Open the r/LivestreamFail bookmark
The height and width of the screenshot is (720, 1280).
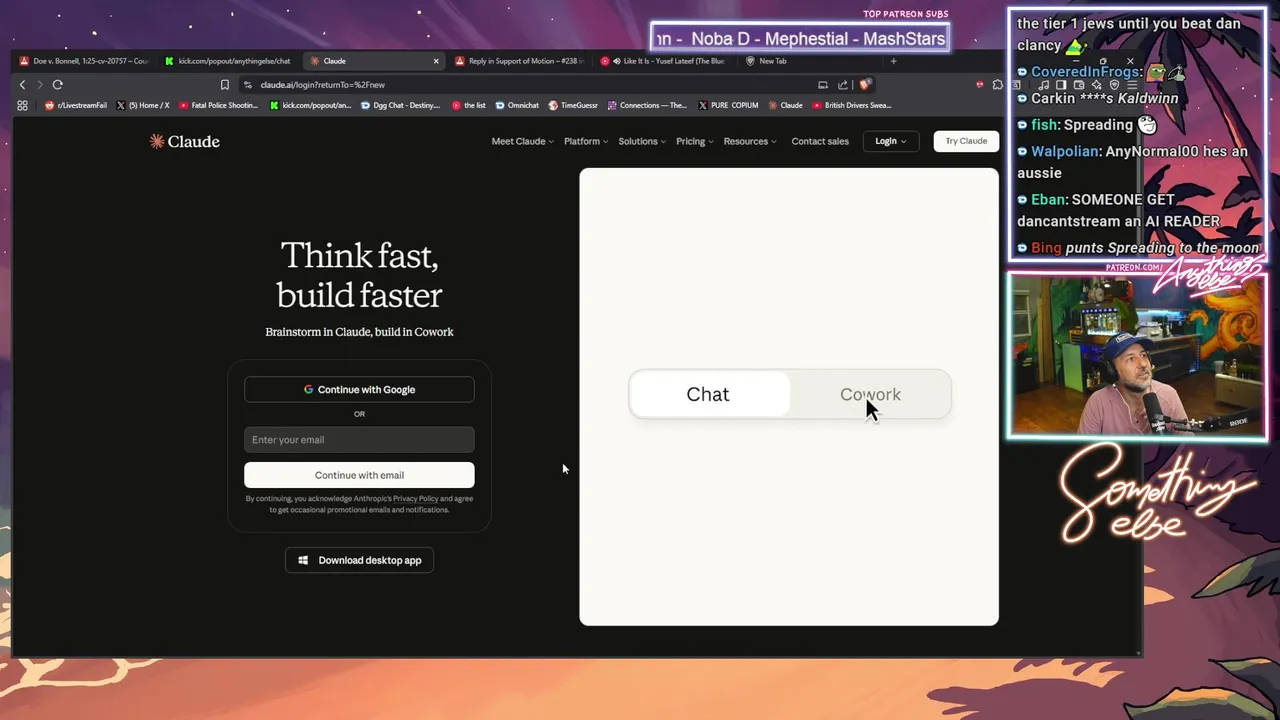pyautogui.click(x=76, y=105)
